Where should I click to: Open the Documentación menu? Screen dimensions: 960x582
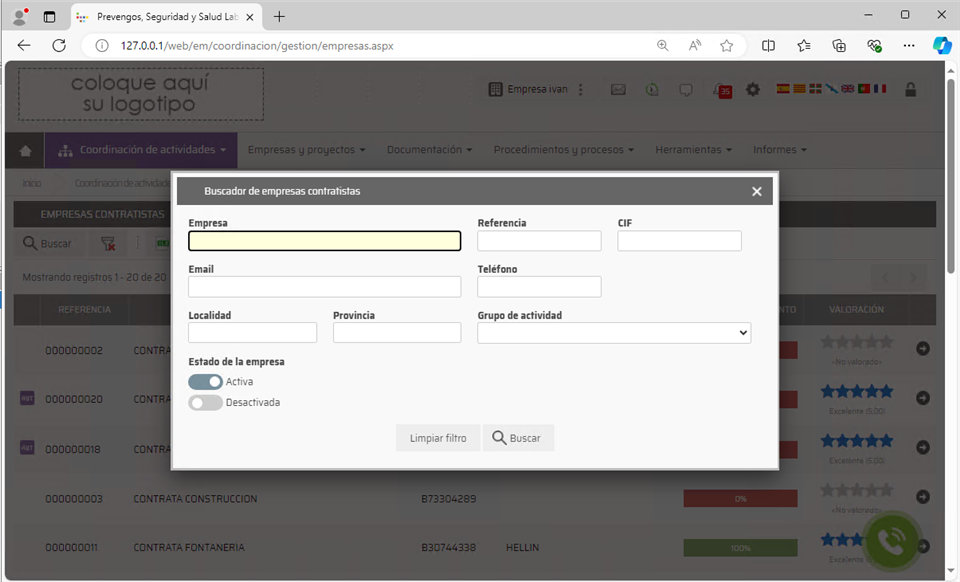click(429, 150)
